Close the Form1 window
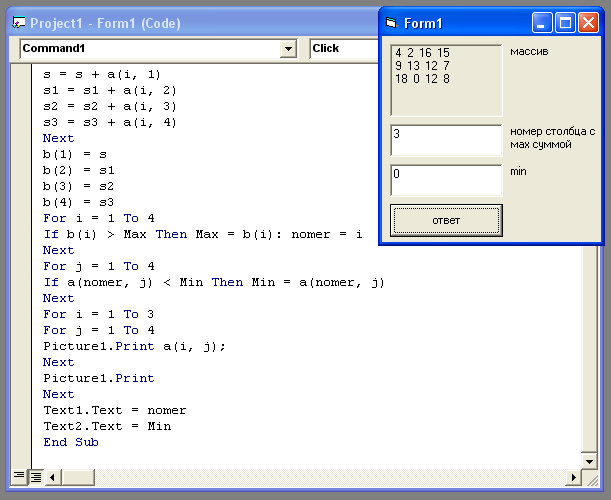 pyautogui.click(x=589, y=23)
